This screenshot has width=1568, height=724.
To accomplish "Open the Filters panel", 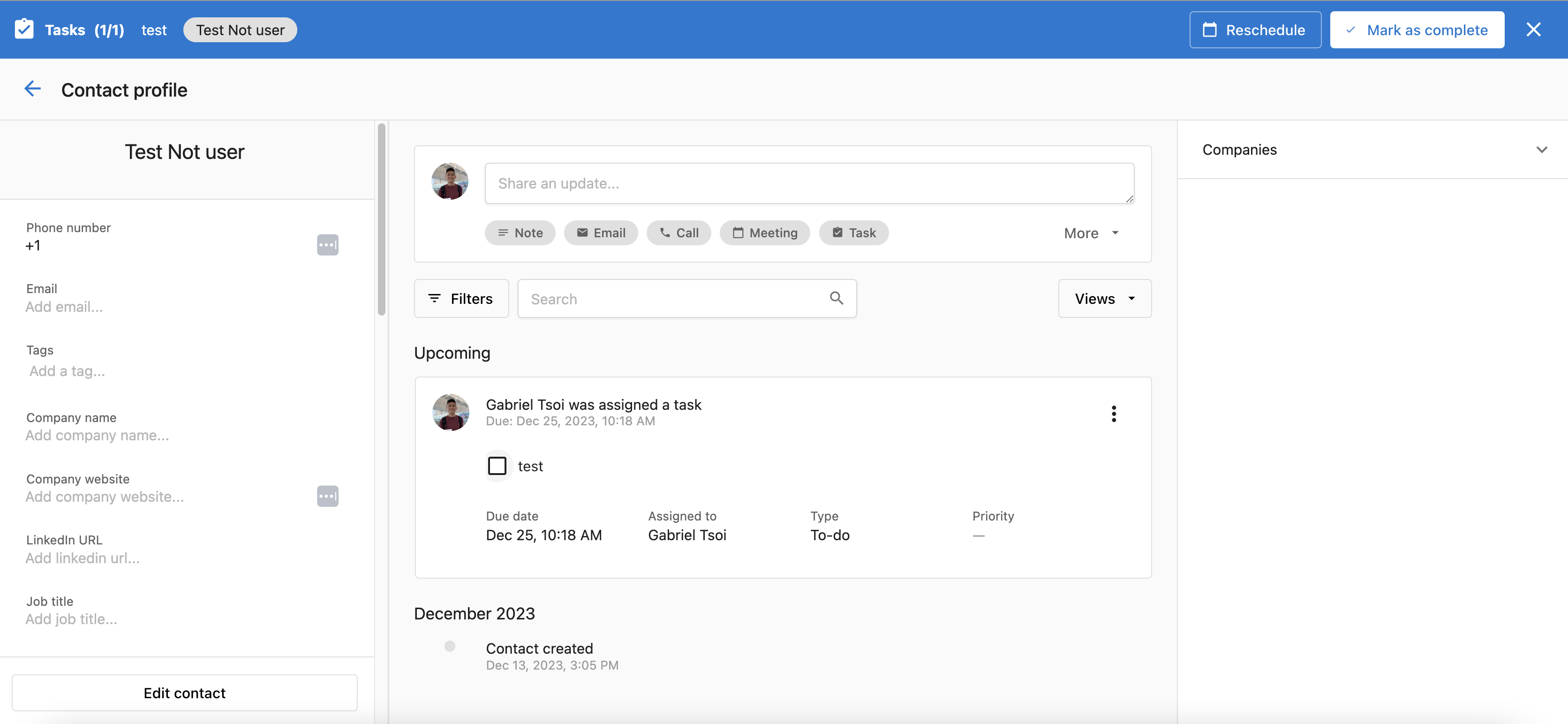I will point(461,298).
